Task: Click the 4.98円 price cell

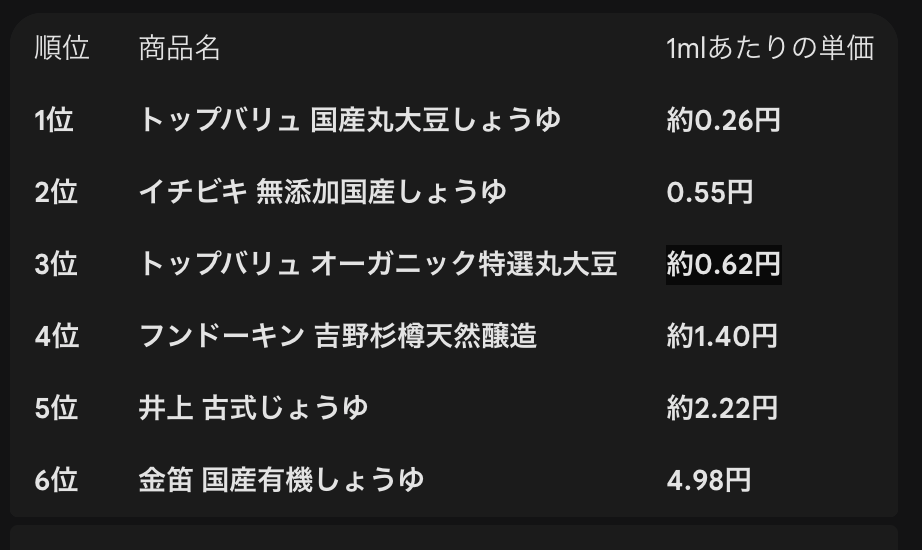Action: click(x=709, y=480)
